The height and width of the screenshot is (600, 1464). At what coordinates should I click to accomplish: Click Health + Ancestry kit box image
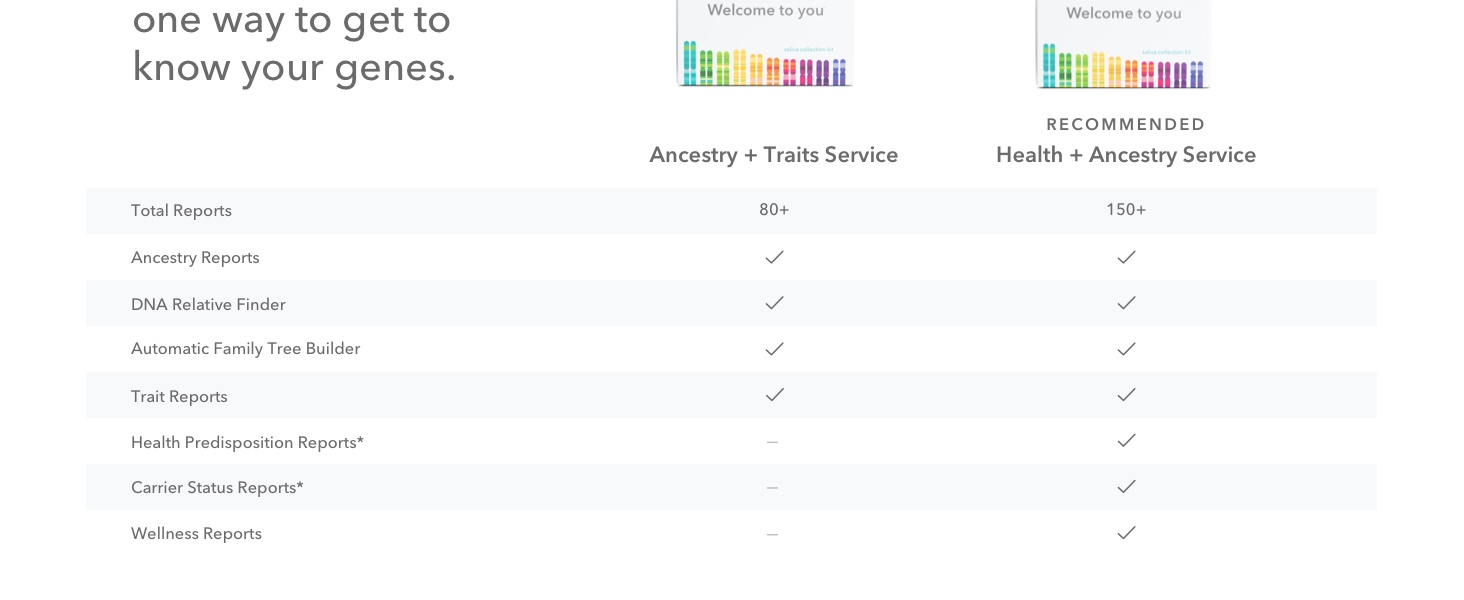click(x=1123, y=45)
